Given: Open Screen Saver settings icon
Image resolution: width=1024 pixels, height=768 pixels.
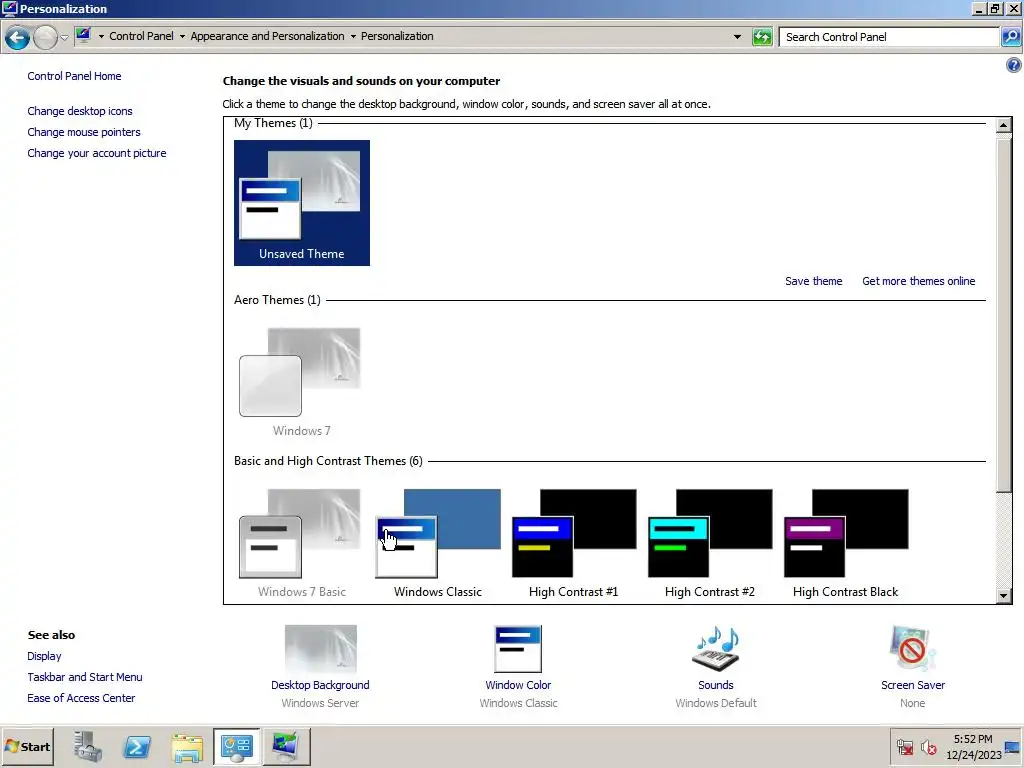Looking at the screenshot, I should pos(912,648).
